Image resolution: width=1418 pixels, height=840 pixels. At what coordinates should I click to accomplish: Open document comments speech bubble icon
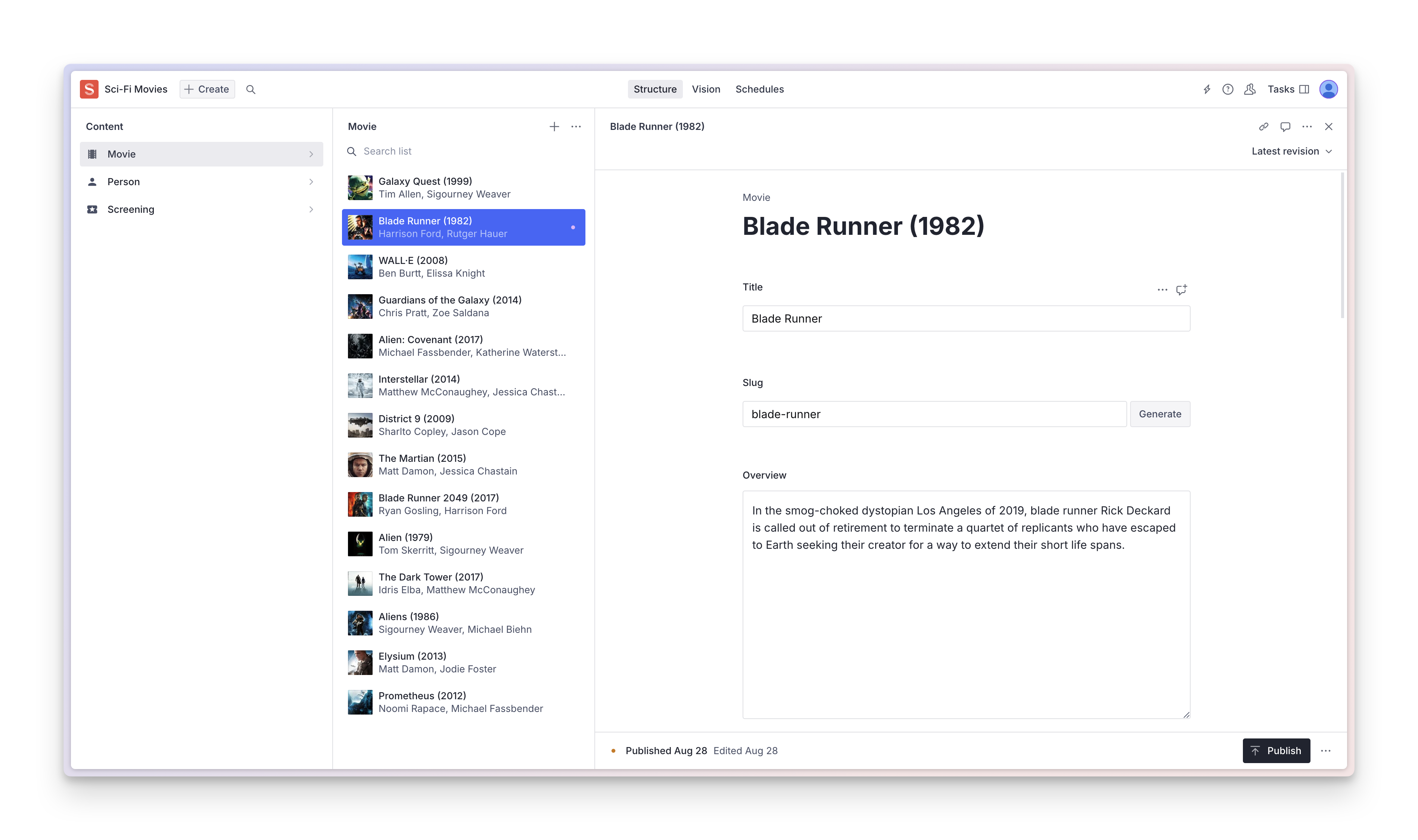tap(1285, 127)
